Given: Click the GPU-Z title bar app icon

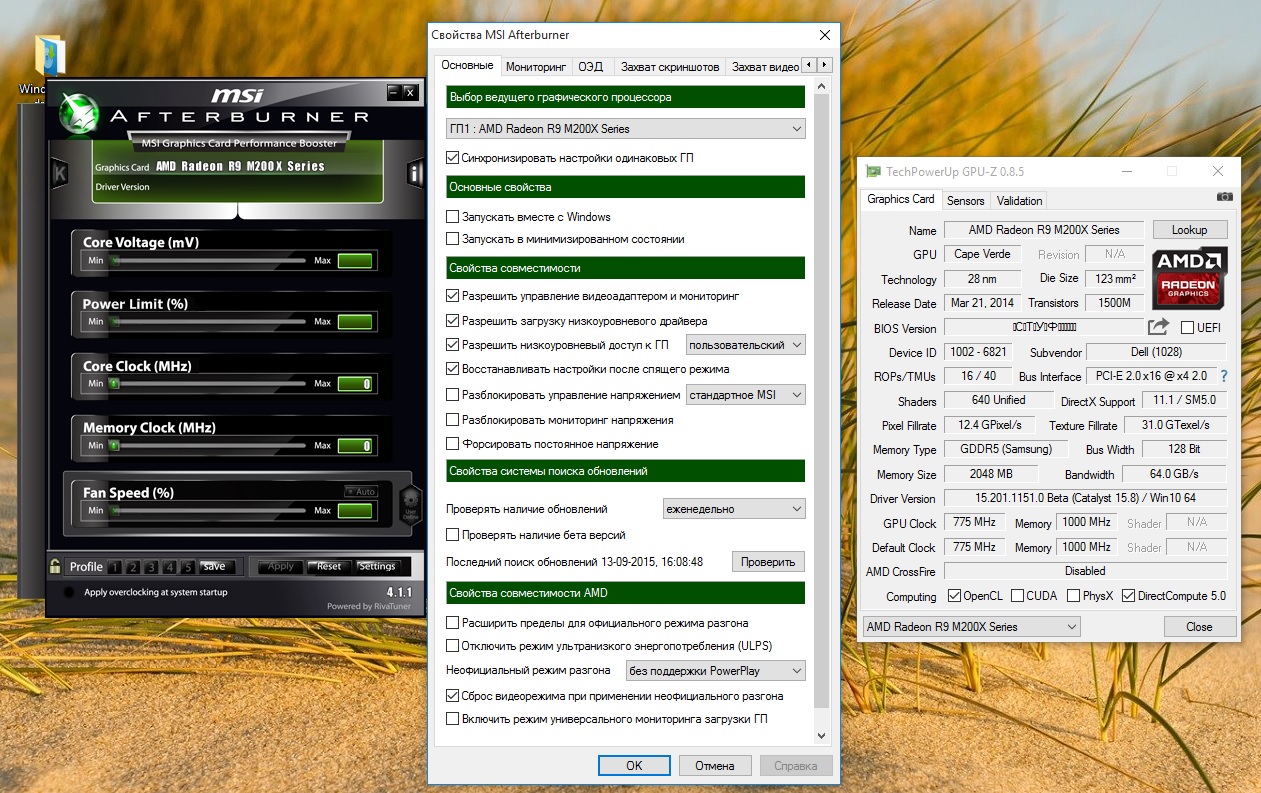Looking at the screenshot, I should (873, 171).
